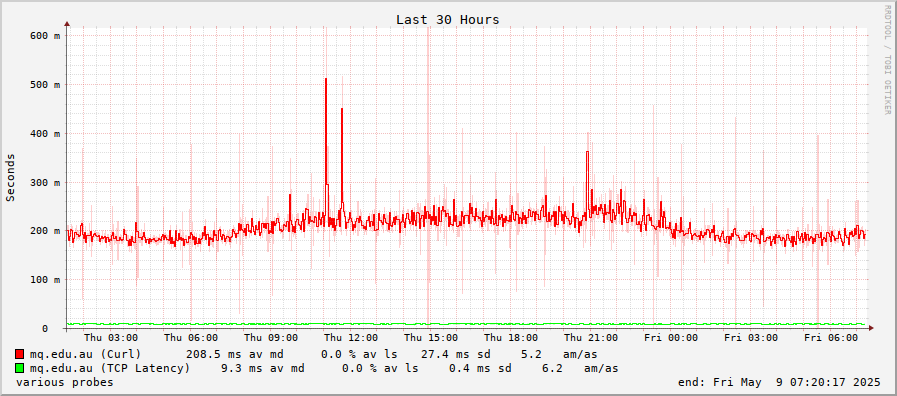Viewport: 897px width, 396px height.
Task: Click the '200 m' y-axis label
Action: coord(45,231)
